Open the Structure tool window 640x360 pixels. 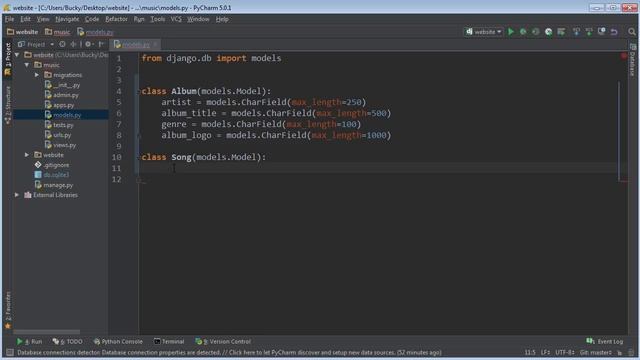tap(8, 105)
